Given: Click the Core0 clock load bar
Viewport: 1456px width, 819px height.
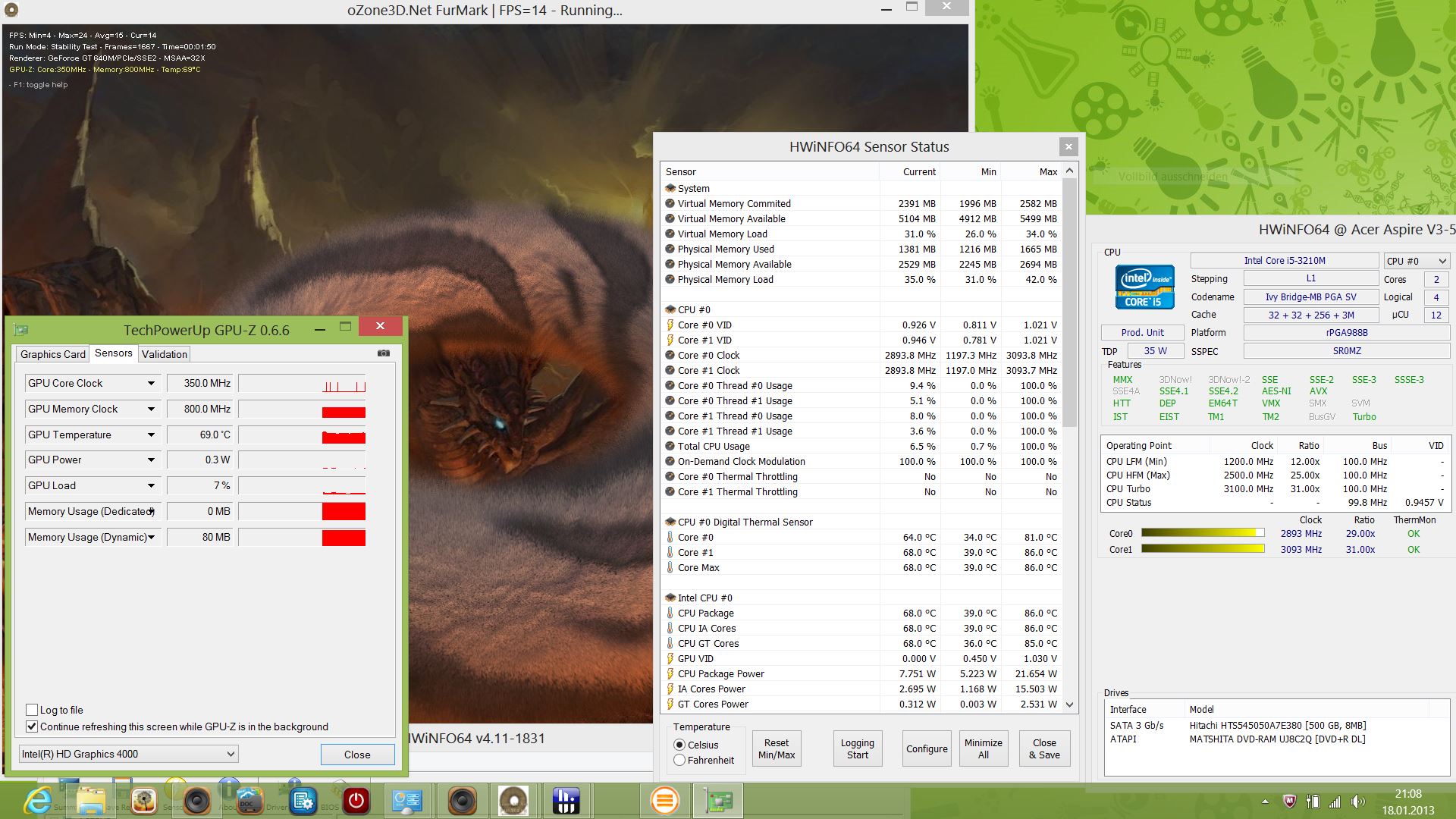Looking at the screenshot, I should tap(1203, 533).
